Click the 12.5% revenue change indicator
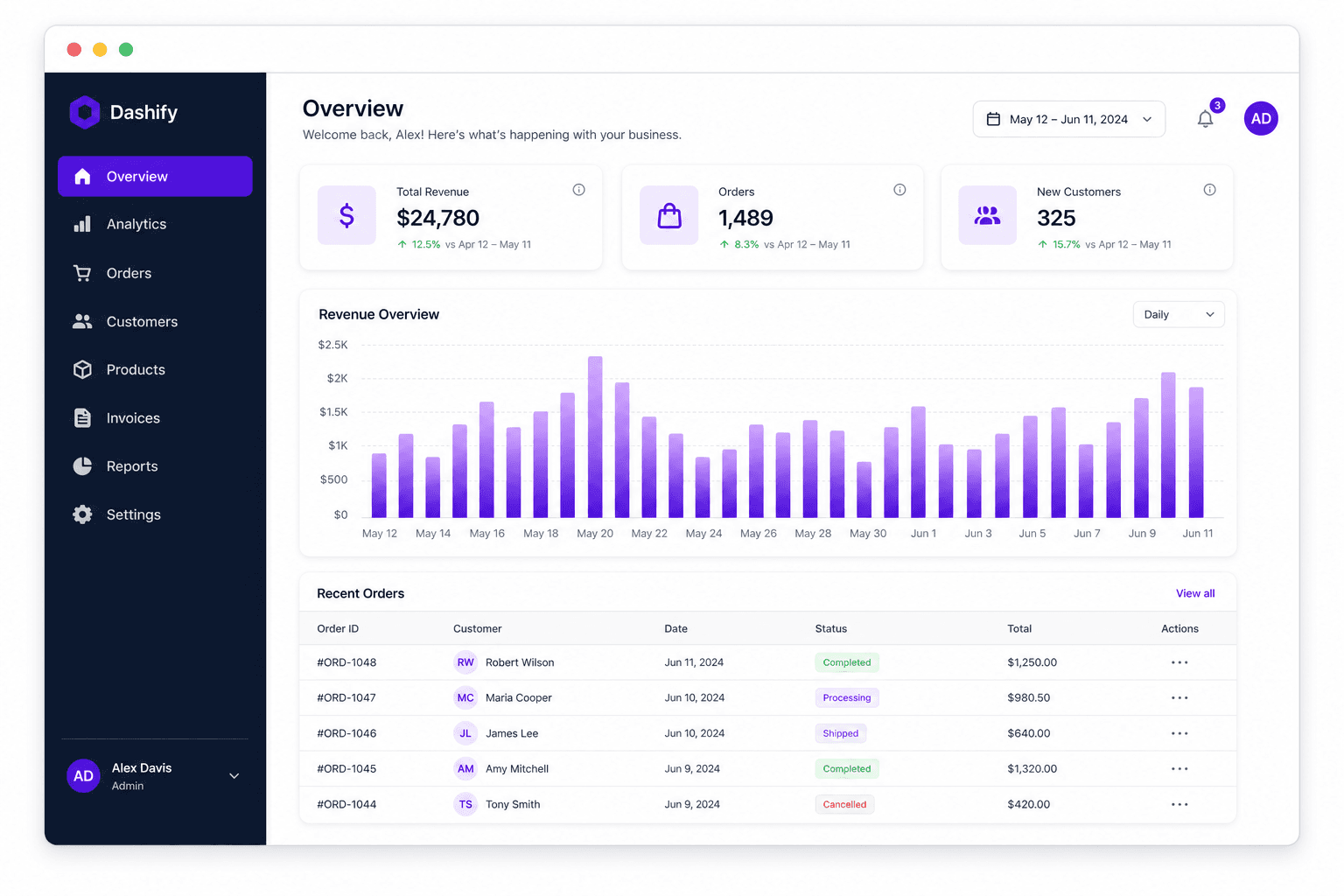This screenshot has height=896, width=1344. click(x=419, y=245)
